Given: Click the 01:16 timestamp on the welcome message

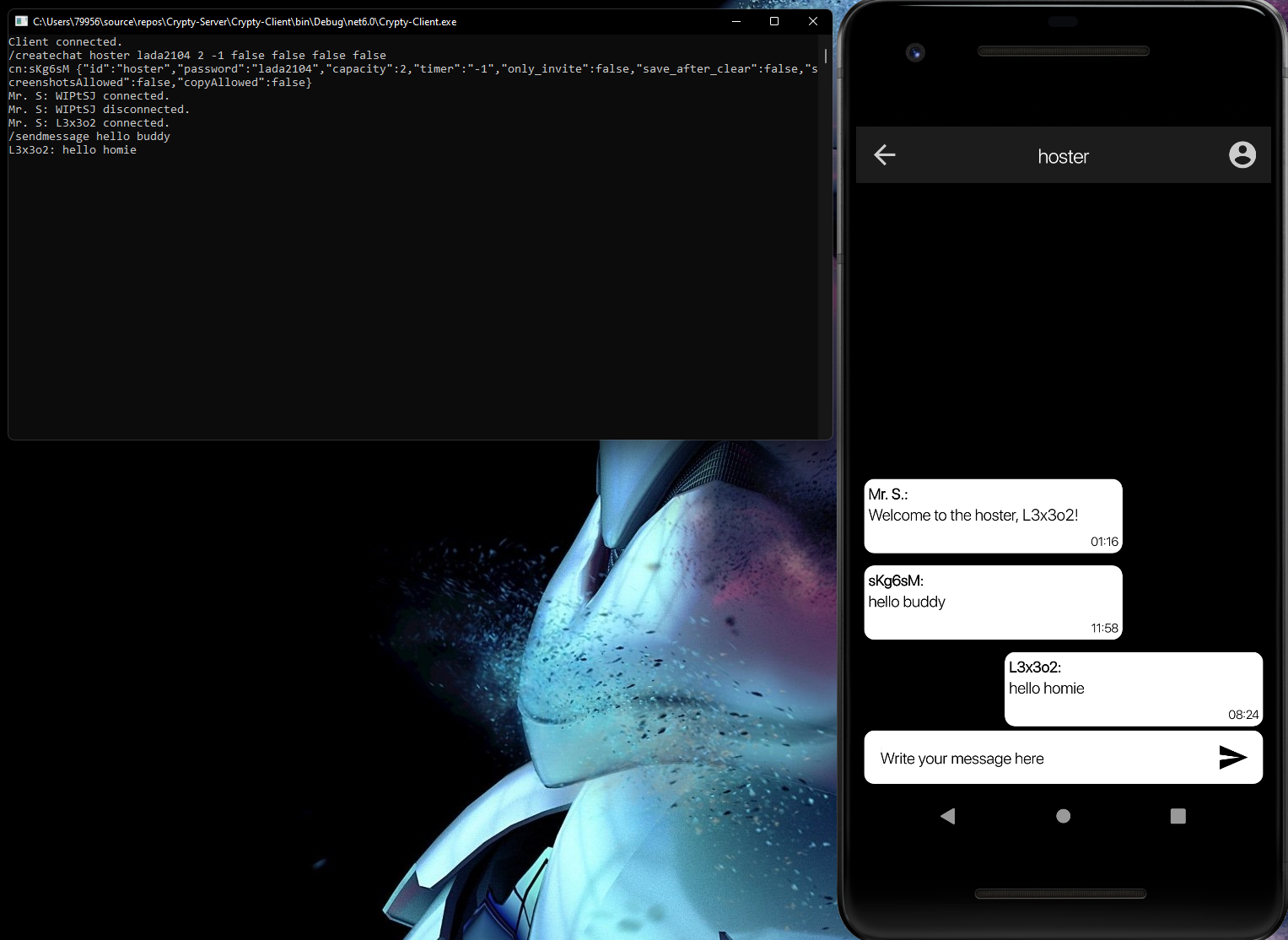Looking at the screenshot, I should coord(1103,541).
